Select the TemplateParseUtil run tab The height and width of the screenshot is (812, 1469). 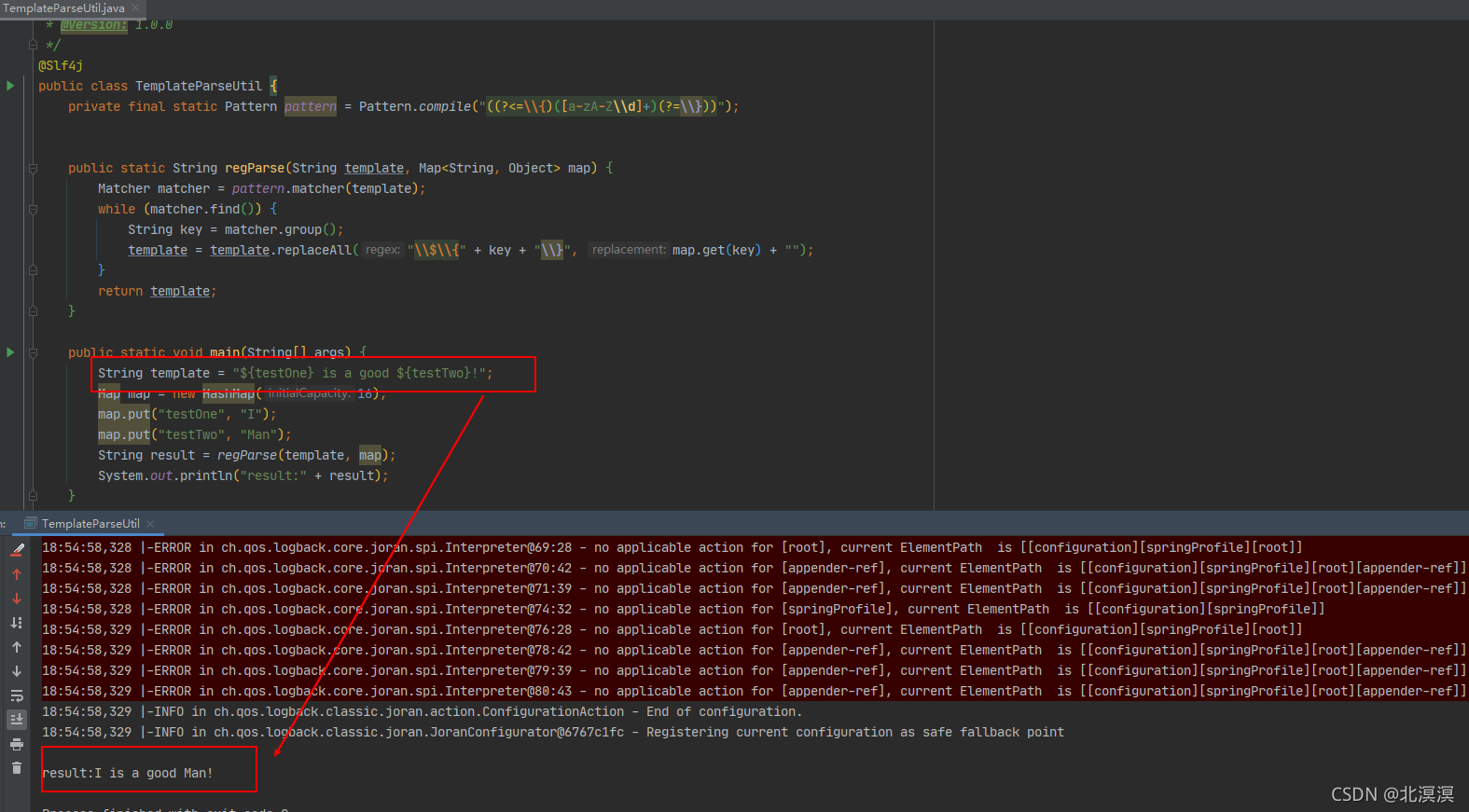click(x=90, y=524)
